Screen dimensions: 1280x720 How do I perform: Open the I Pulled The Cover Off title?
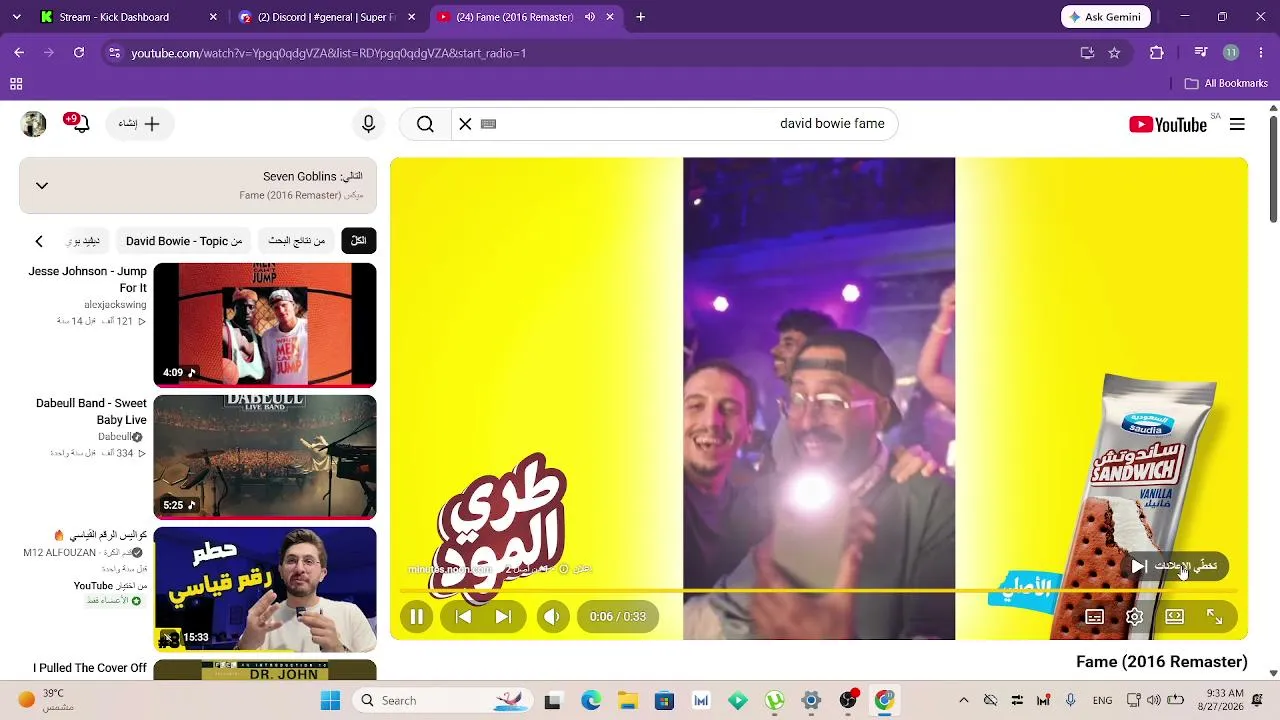coord(90,668)
